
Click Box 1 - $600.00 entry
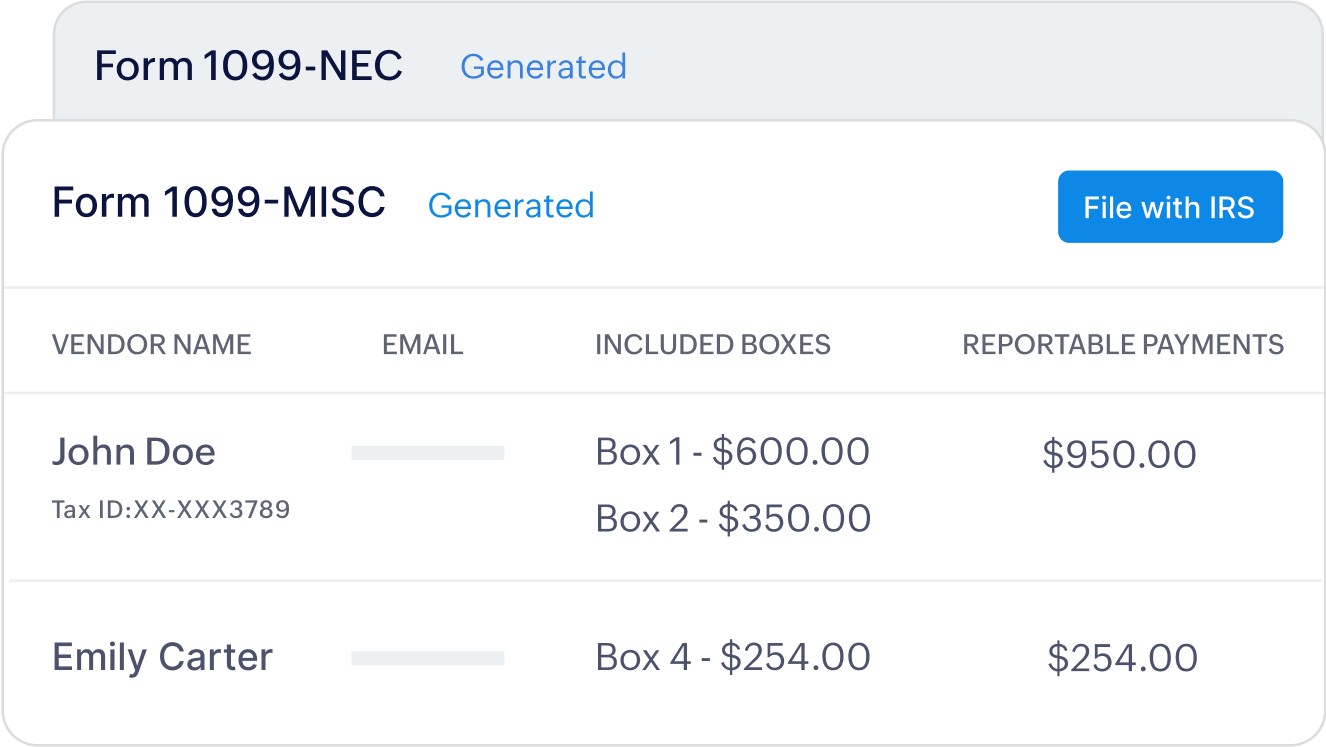click(732, 452)
